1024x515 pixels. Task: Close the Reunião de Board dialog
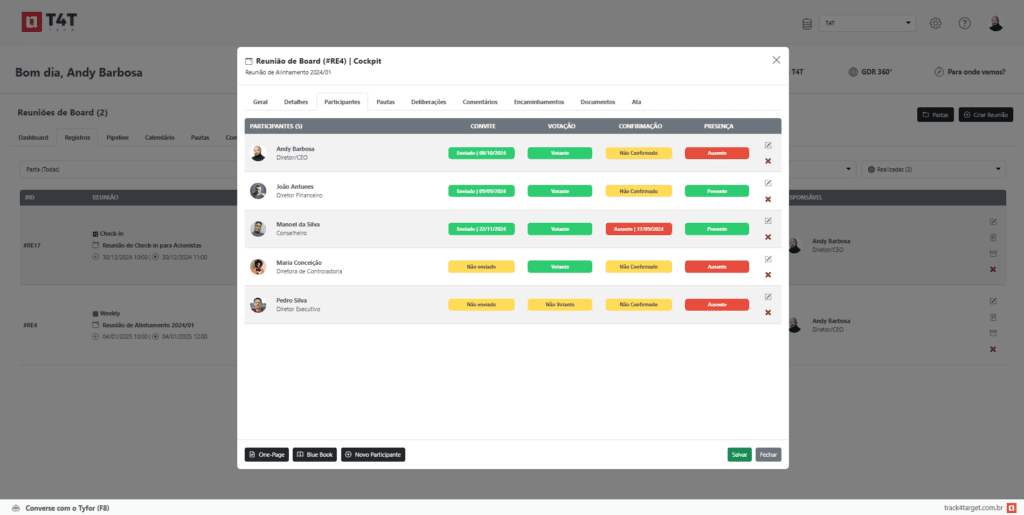[776, 60]
